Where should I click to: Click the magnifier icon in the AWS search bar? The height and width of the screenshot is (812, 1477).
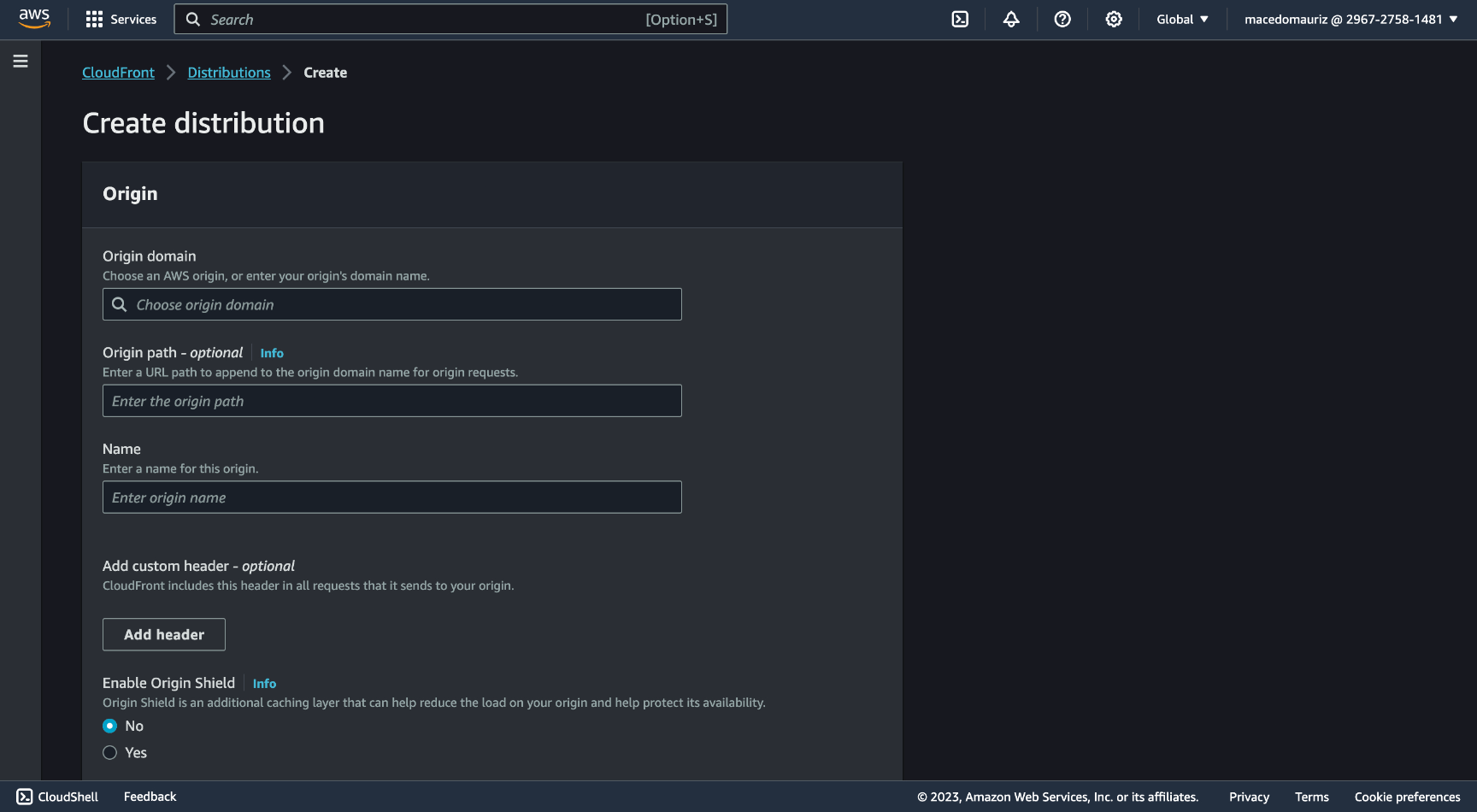coord(193,19)
